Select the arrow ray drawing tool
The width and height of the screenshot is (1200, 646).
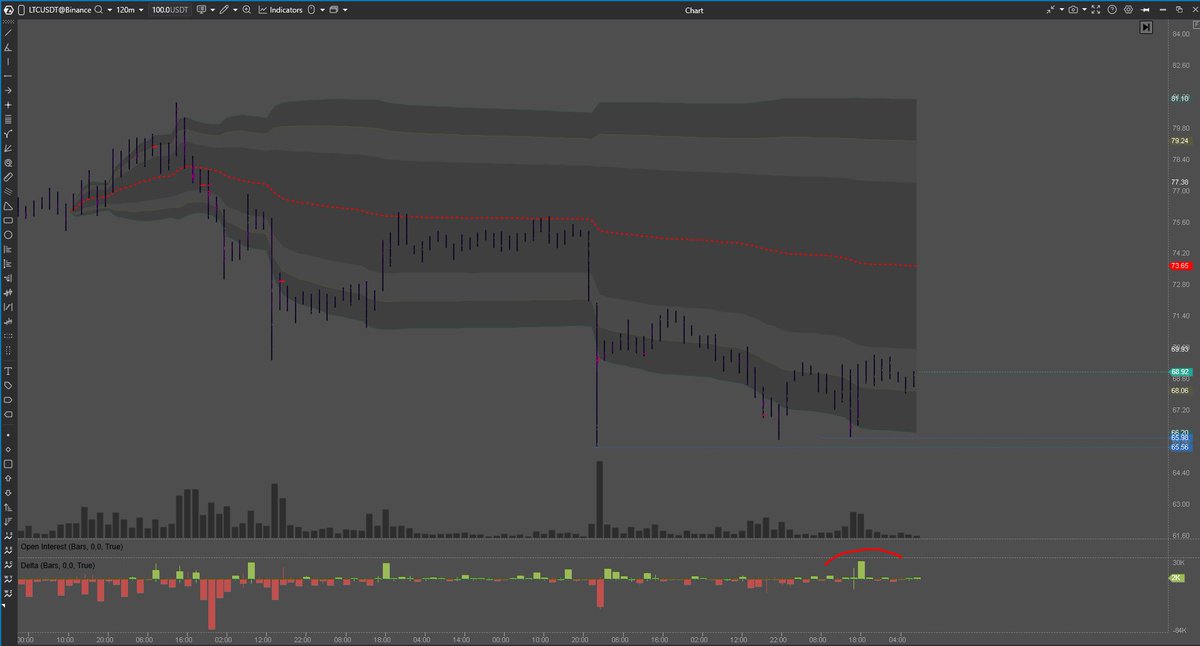pyautogui.click(x=8, y=90)
